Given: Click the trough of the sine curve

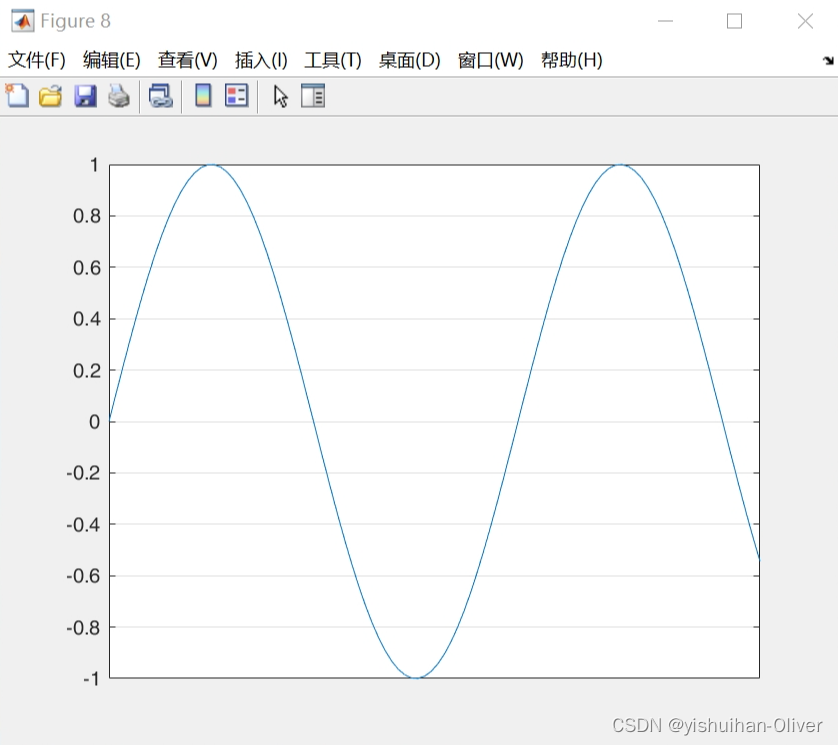Looking at the screenshot, I should click(417, 677).
